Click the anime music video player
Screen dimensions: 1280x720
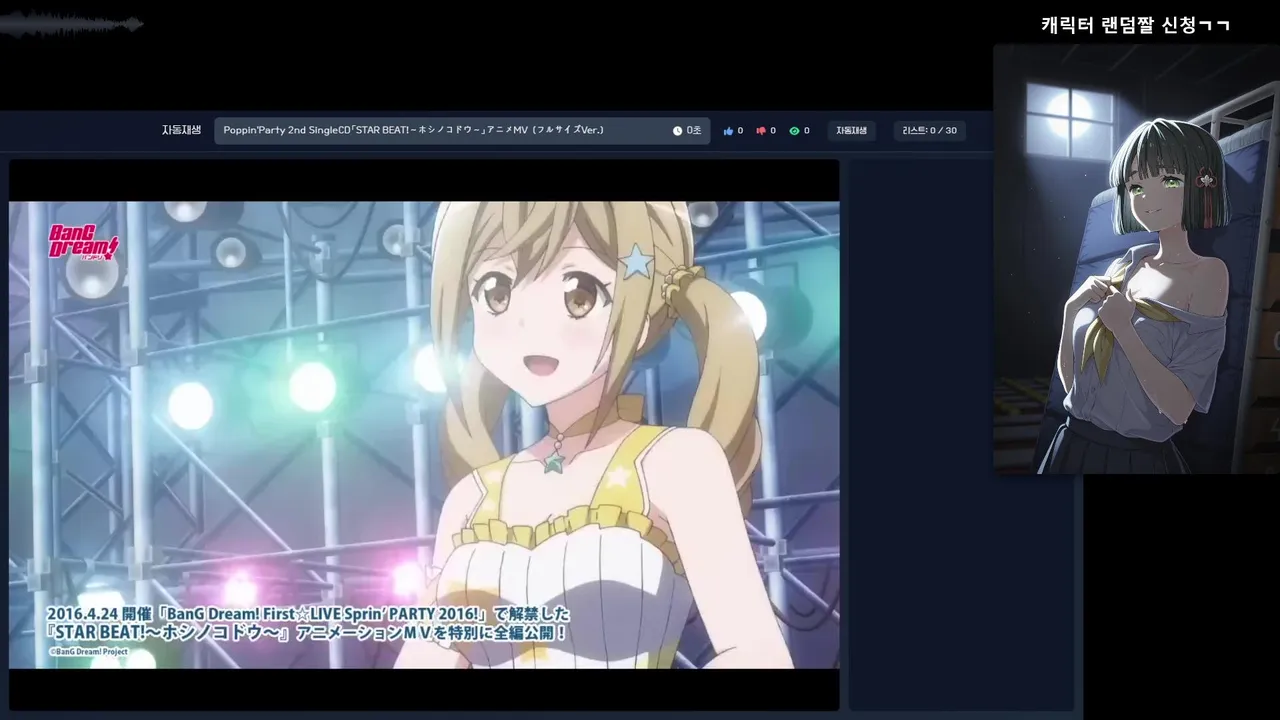click(x=424, y=435)
